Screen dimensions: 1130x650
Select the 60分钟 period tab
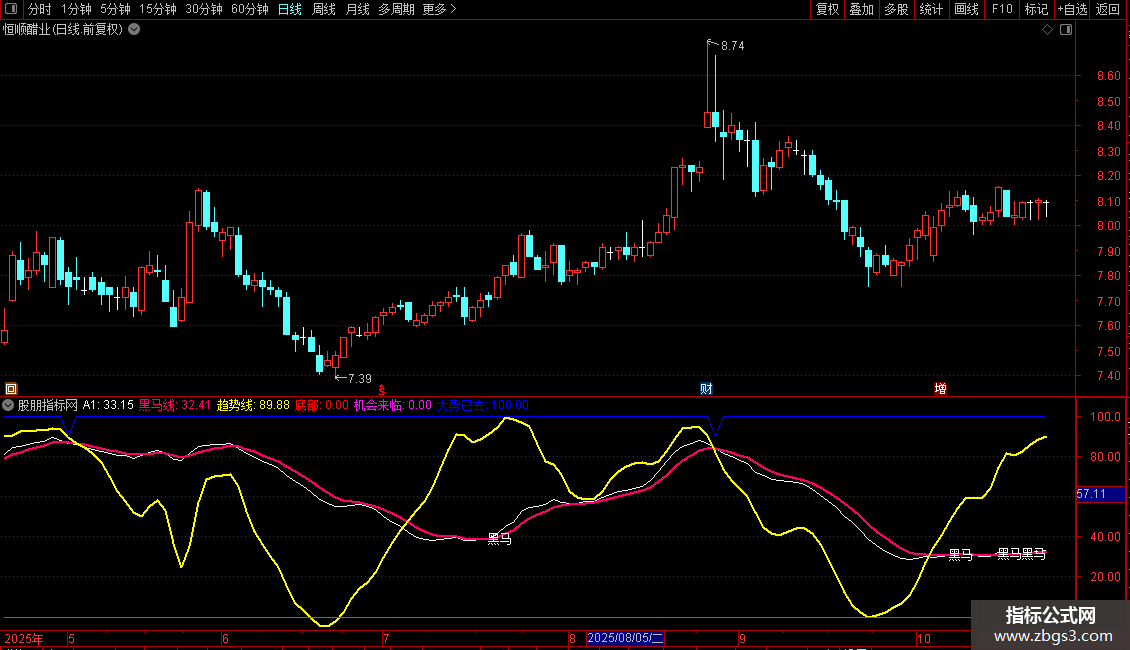coord(250,10)
